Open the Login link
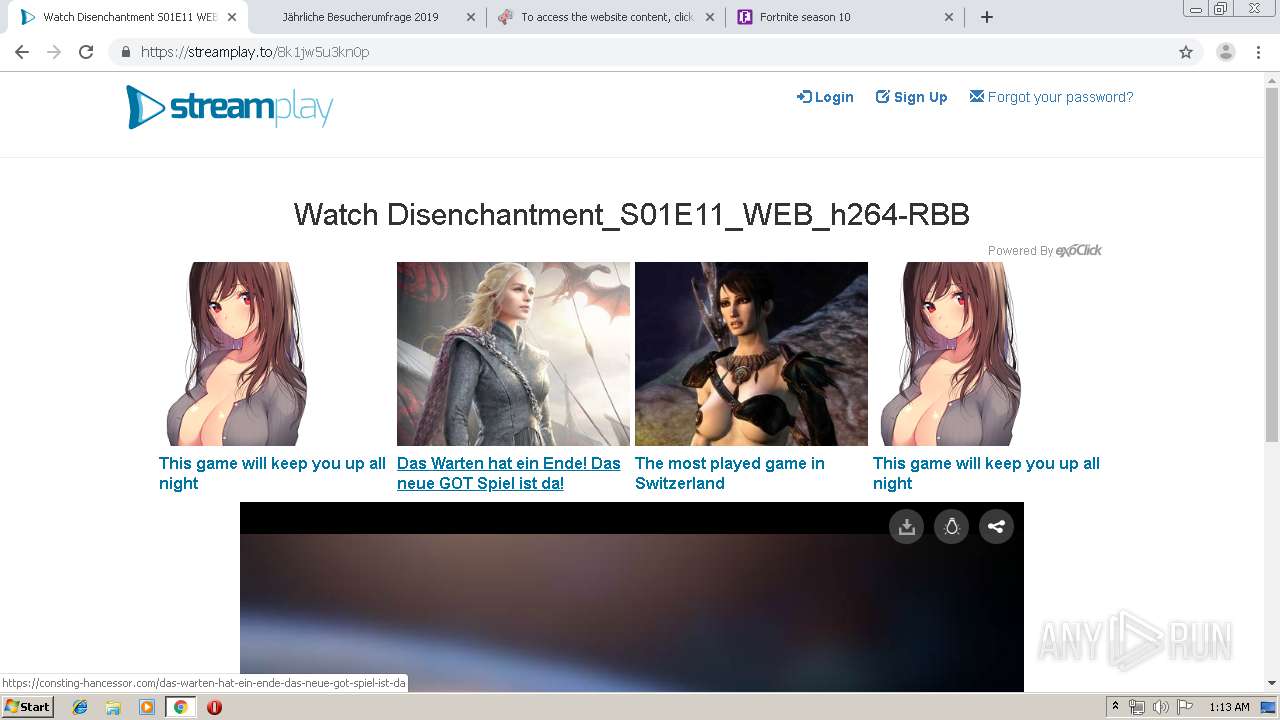This screenshot has width=1280, height=720. tap(825, 97)
